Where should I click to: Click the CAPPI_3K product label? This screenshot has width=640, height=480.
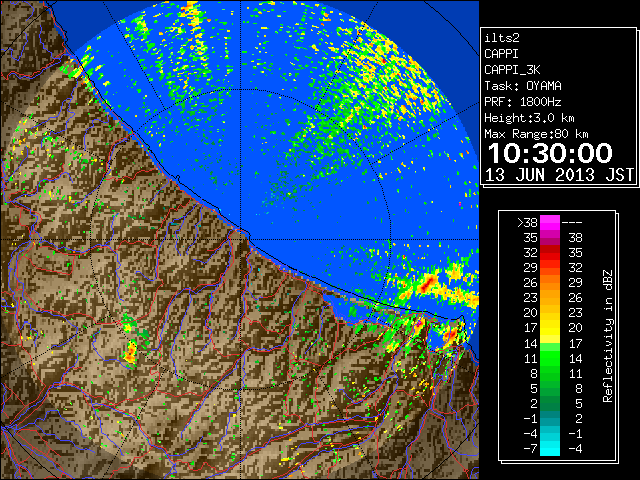pyautogui.click(x=512, y=70)
